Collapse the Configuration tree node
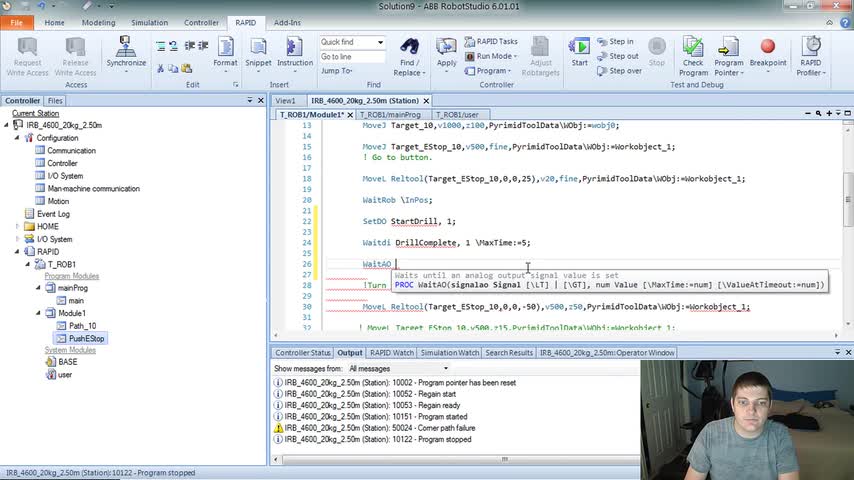This screenshot has height=480, width=854. coord(17,138)
